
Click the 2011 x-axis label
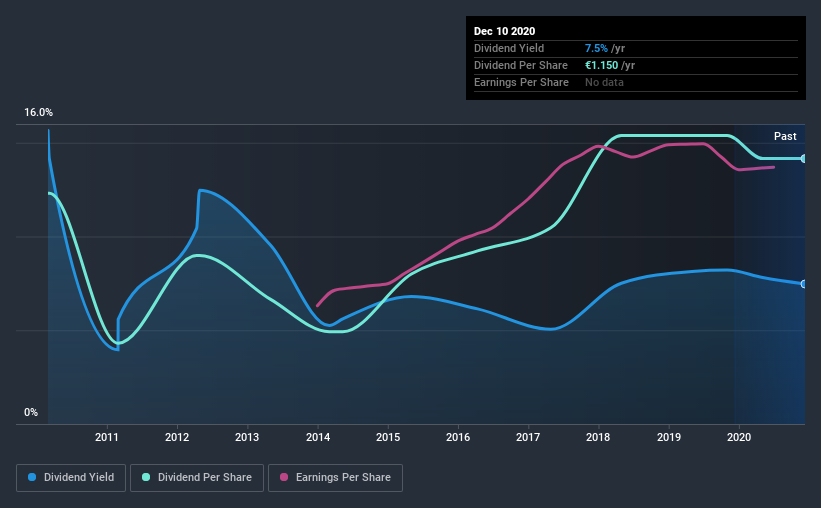(x=107, y=437)
